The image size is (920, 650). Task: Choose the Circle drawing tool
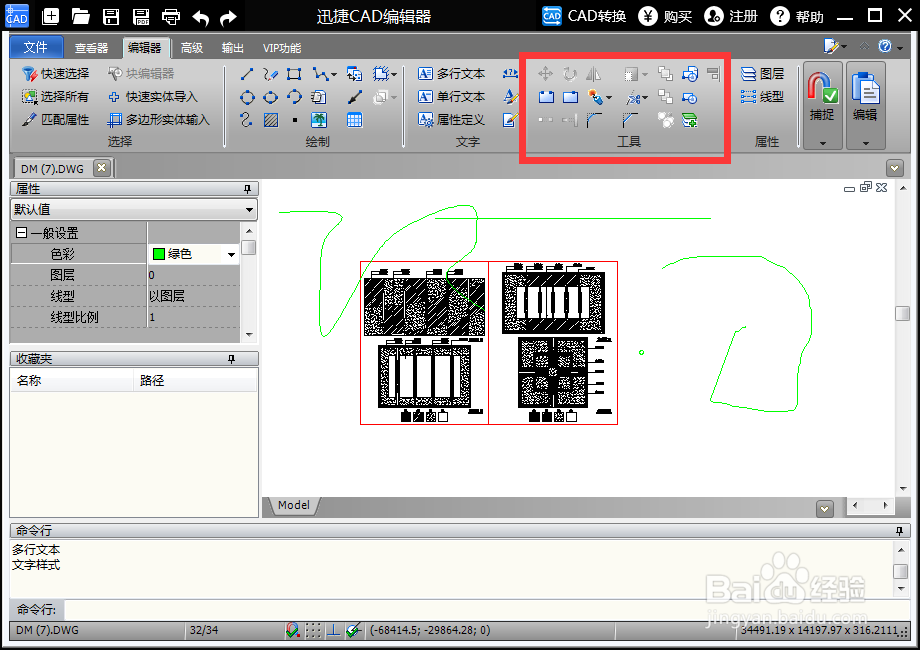pyautogui.click(x=248, y=97)
